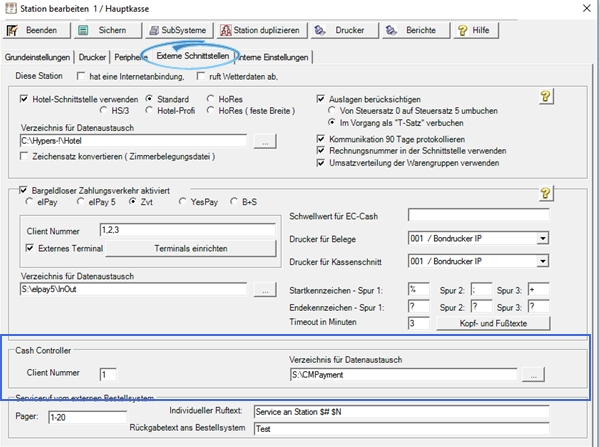
Task: Open Drucker für Kassenschnitt dropdown
Action: click(x=542, y=261)
